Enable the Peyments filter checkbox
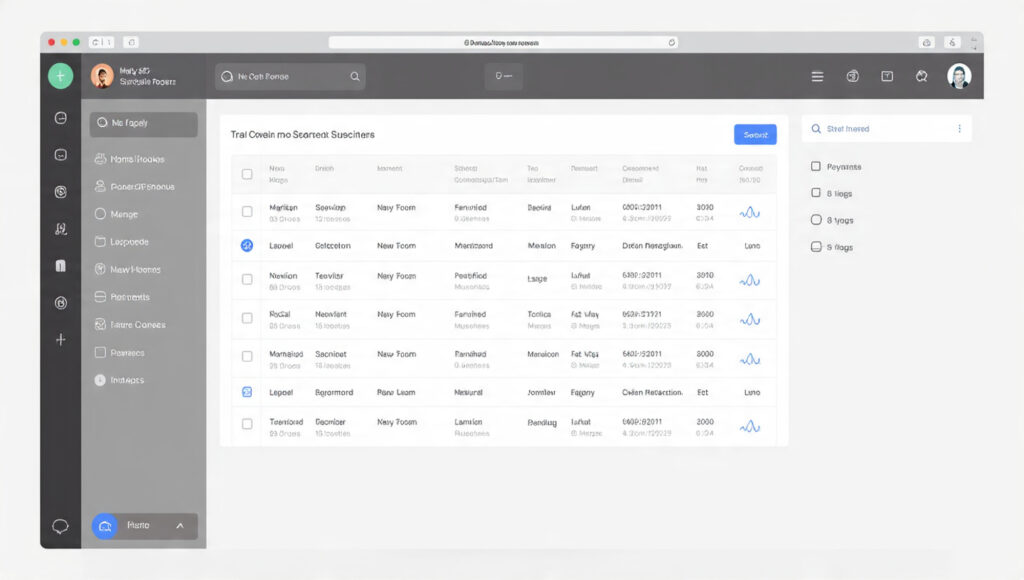Image resolution: width=1024 pixels, height=580 pixels. 816,167
